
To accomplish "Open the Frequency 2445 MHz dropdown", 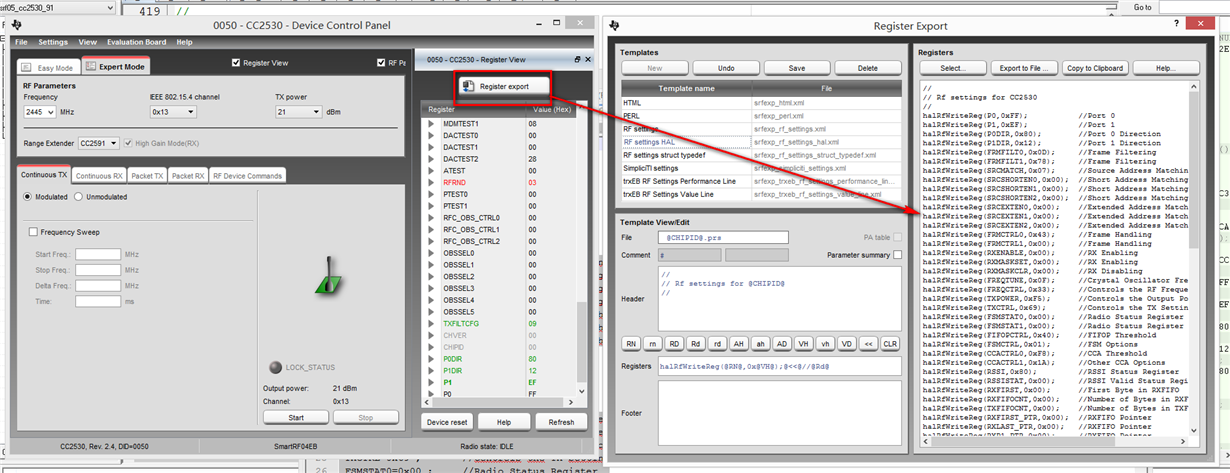I will tap(40, 113).
